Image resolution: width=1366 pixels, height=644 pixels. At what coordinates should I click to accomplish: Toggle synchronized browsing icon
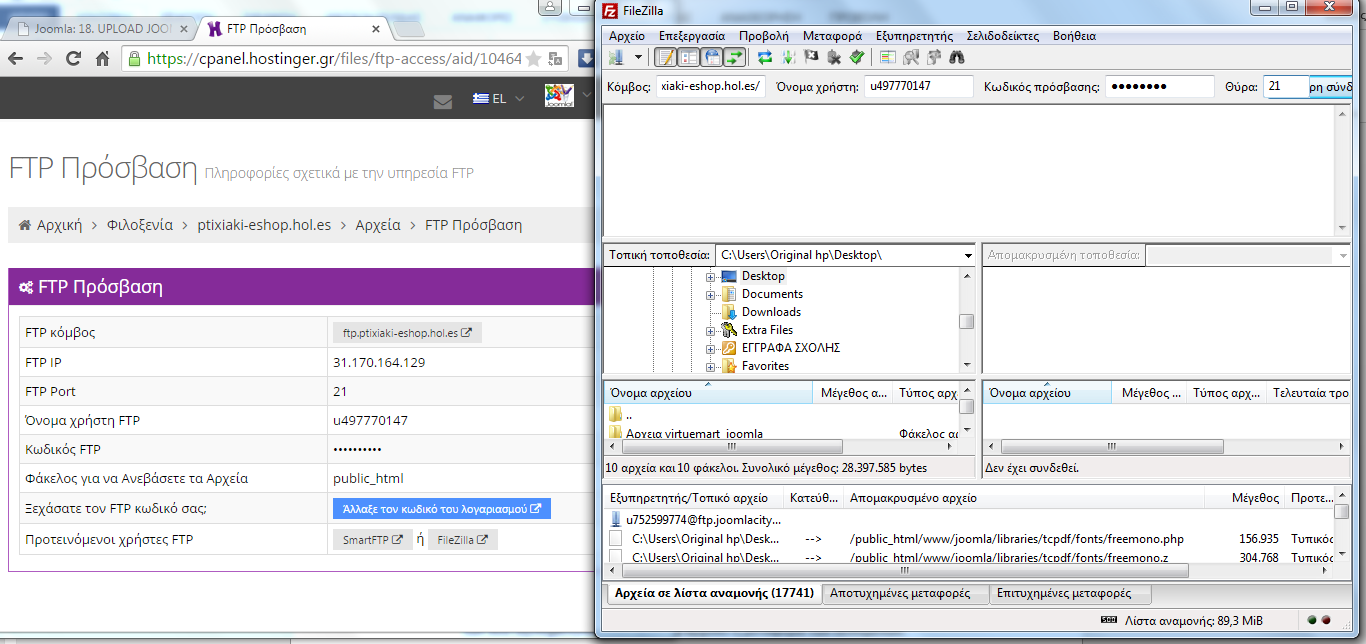tap(934, 58)
